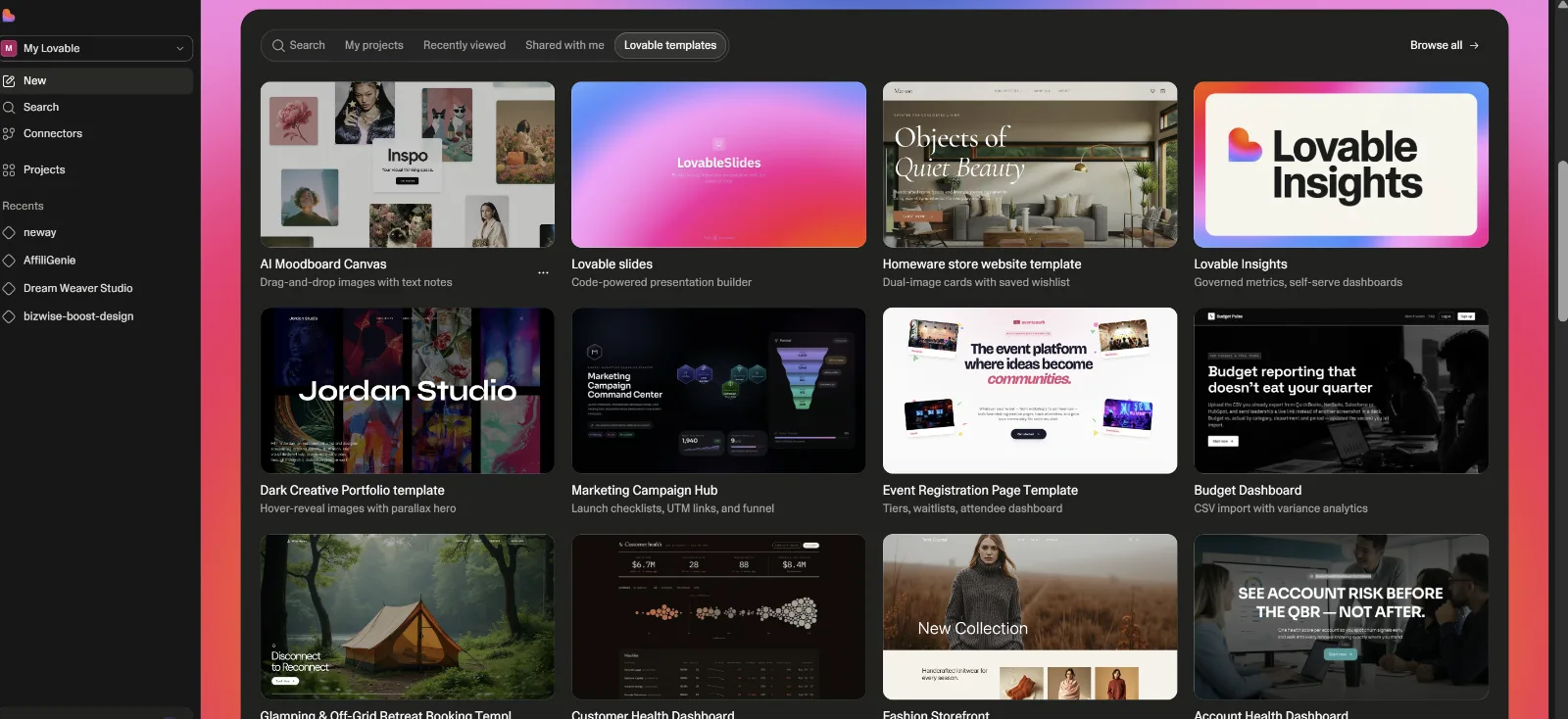Click the magnifier icon in the tab bar search
The height and width of the screenshot is (719, 1568).
(278, 45)
